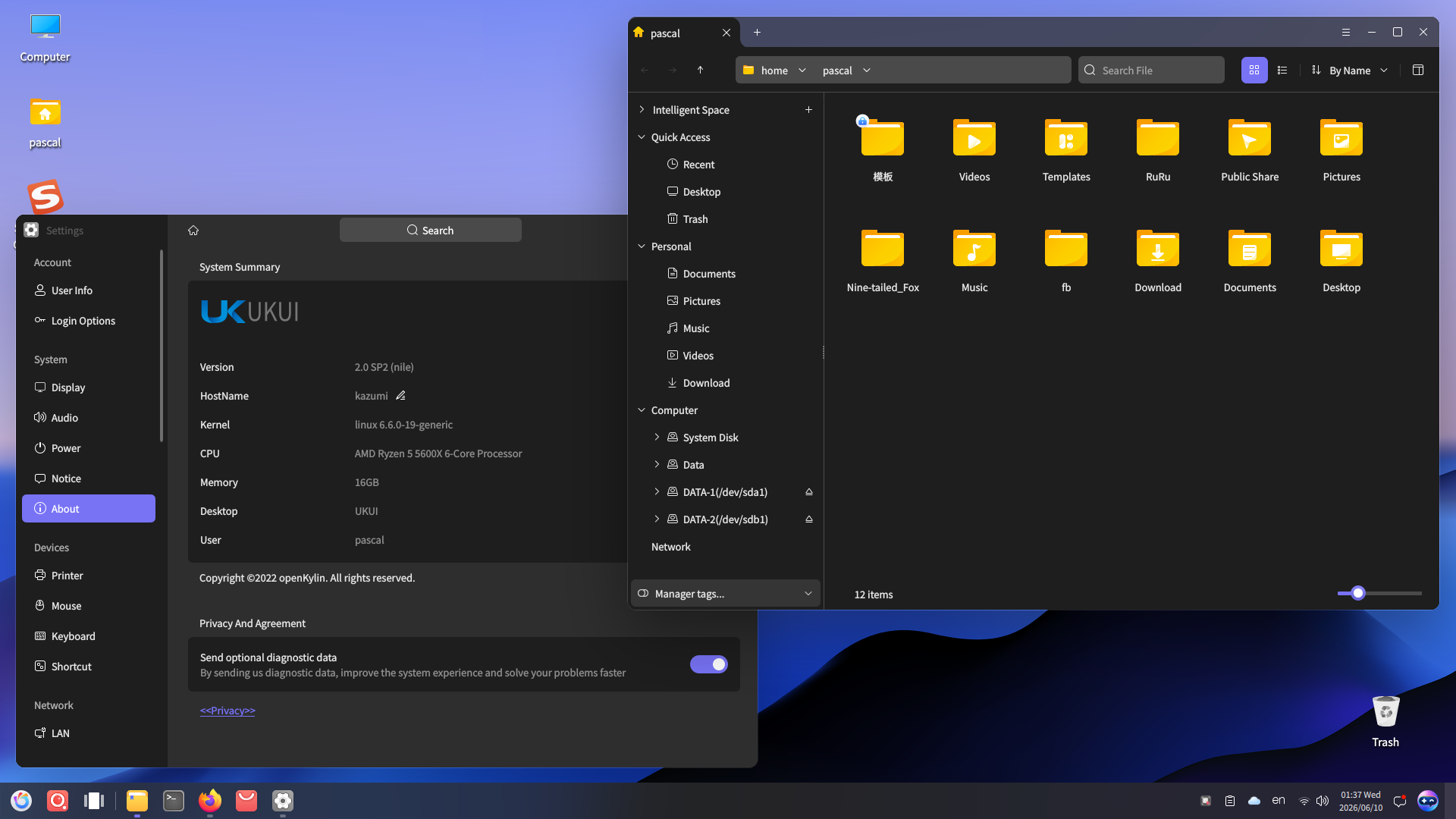The height and width of the screenshot is (819, 1456).
Task: Eject the DATA-1(/dev/sda1) drive
Action: point(809,491)
